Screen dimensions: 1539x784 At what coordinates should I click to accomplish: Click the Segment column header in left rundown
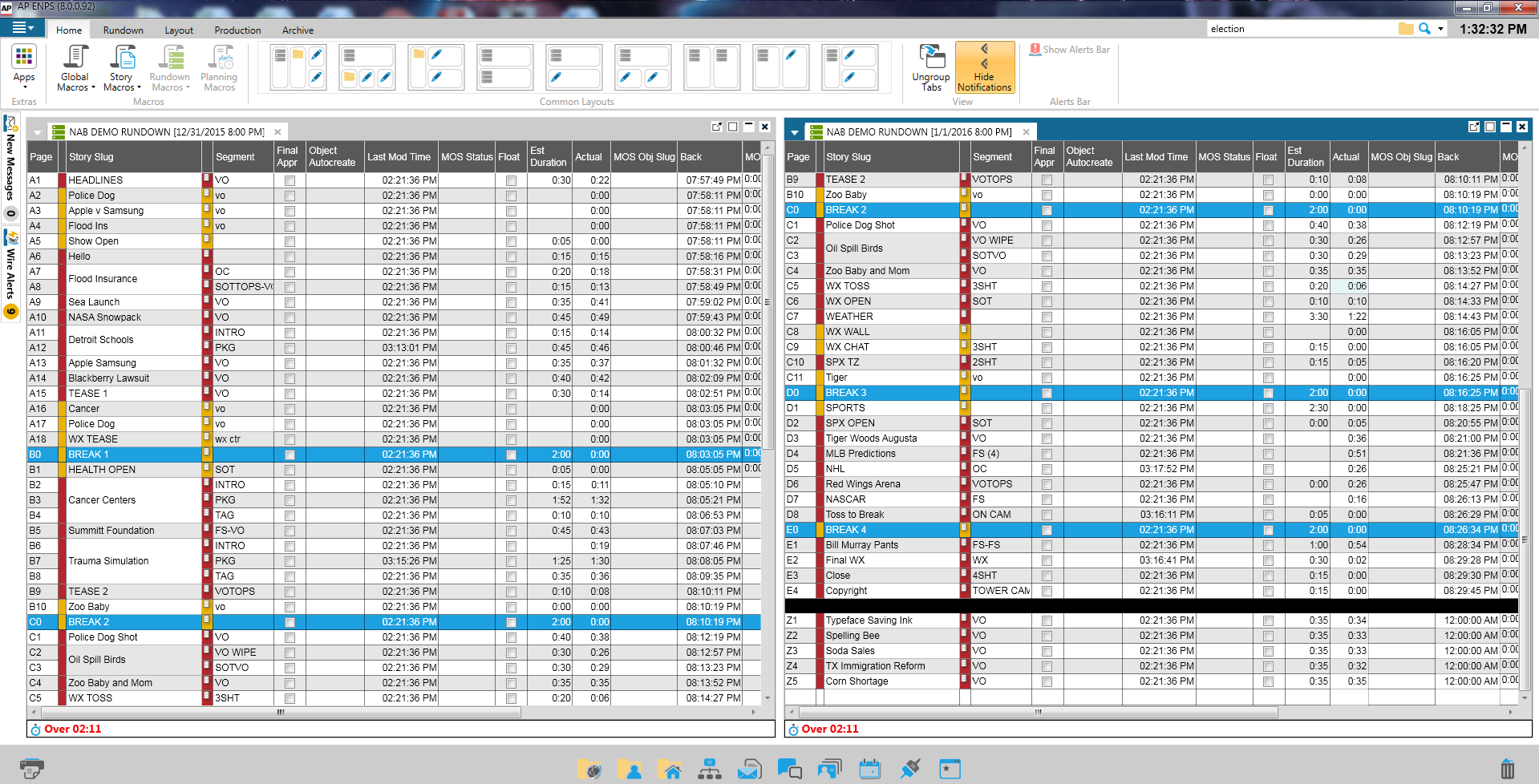(x=243, y=157)
